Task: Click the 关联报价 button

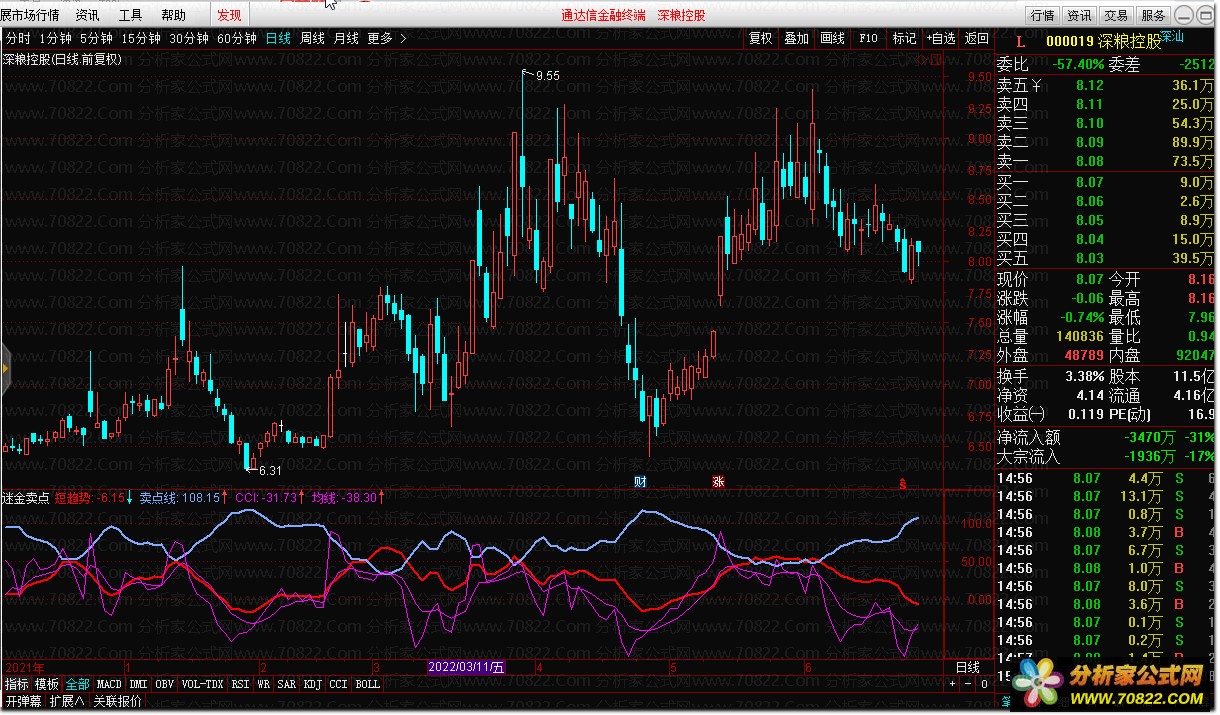Action: point(118,701)
